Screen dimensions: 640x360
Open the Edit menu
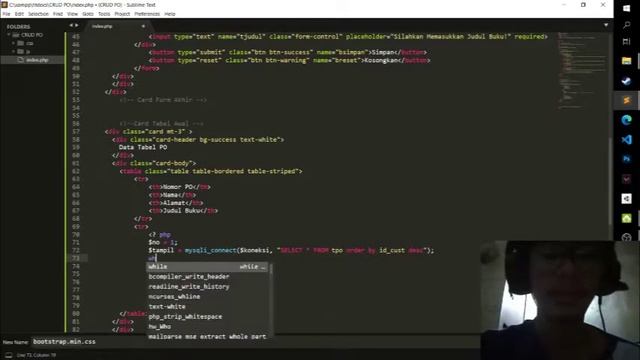[19, 14]
